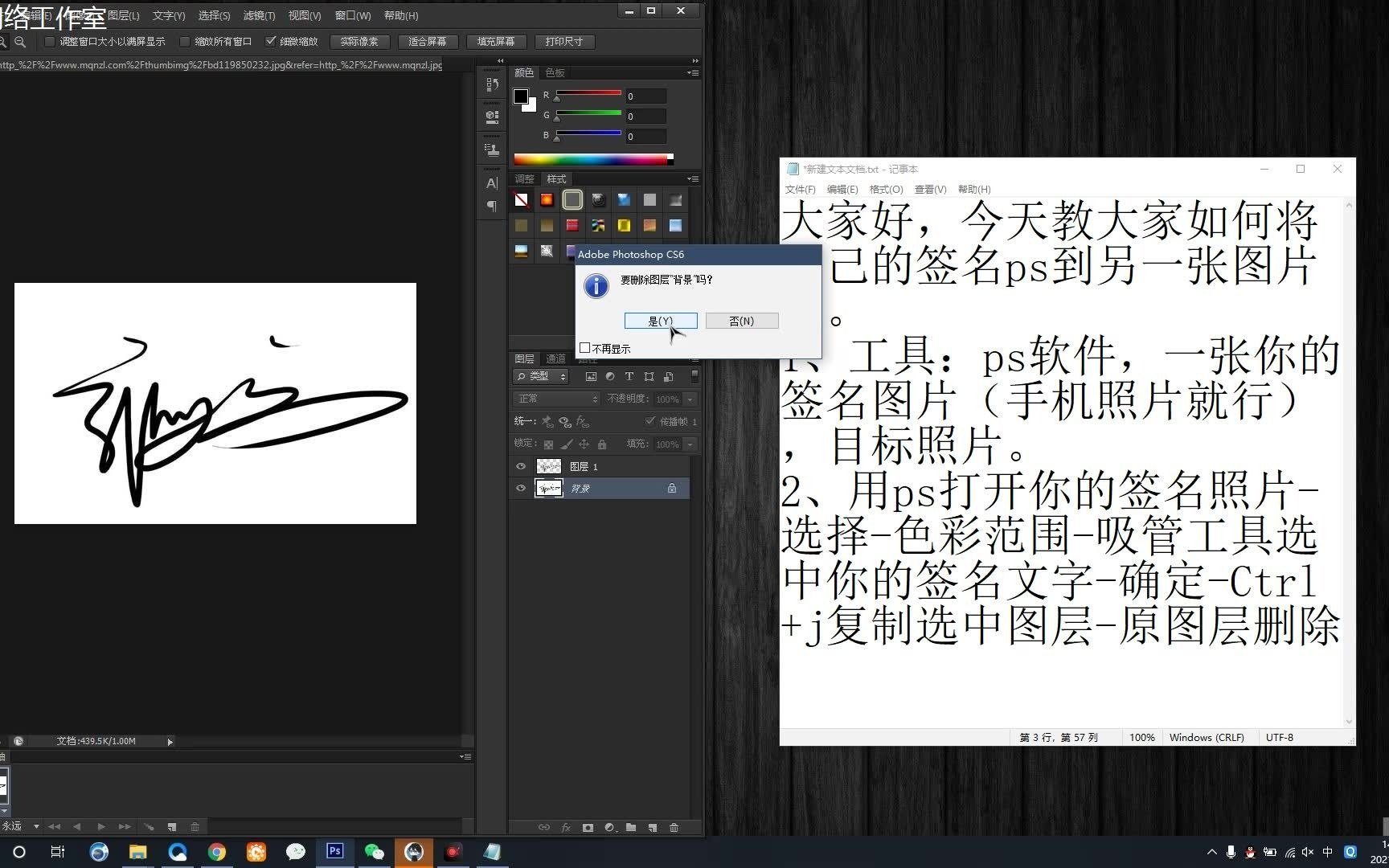Switch to 调整 tab
The image size is (1389, 868).
(x=524, y=178)
